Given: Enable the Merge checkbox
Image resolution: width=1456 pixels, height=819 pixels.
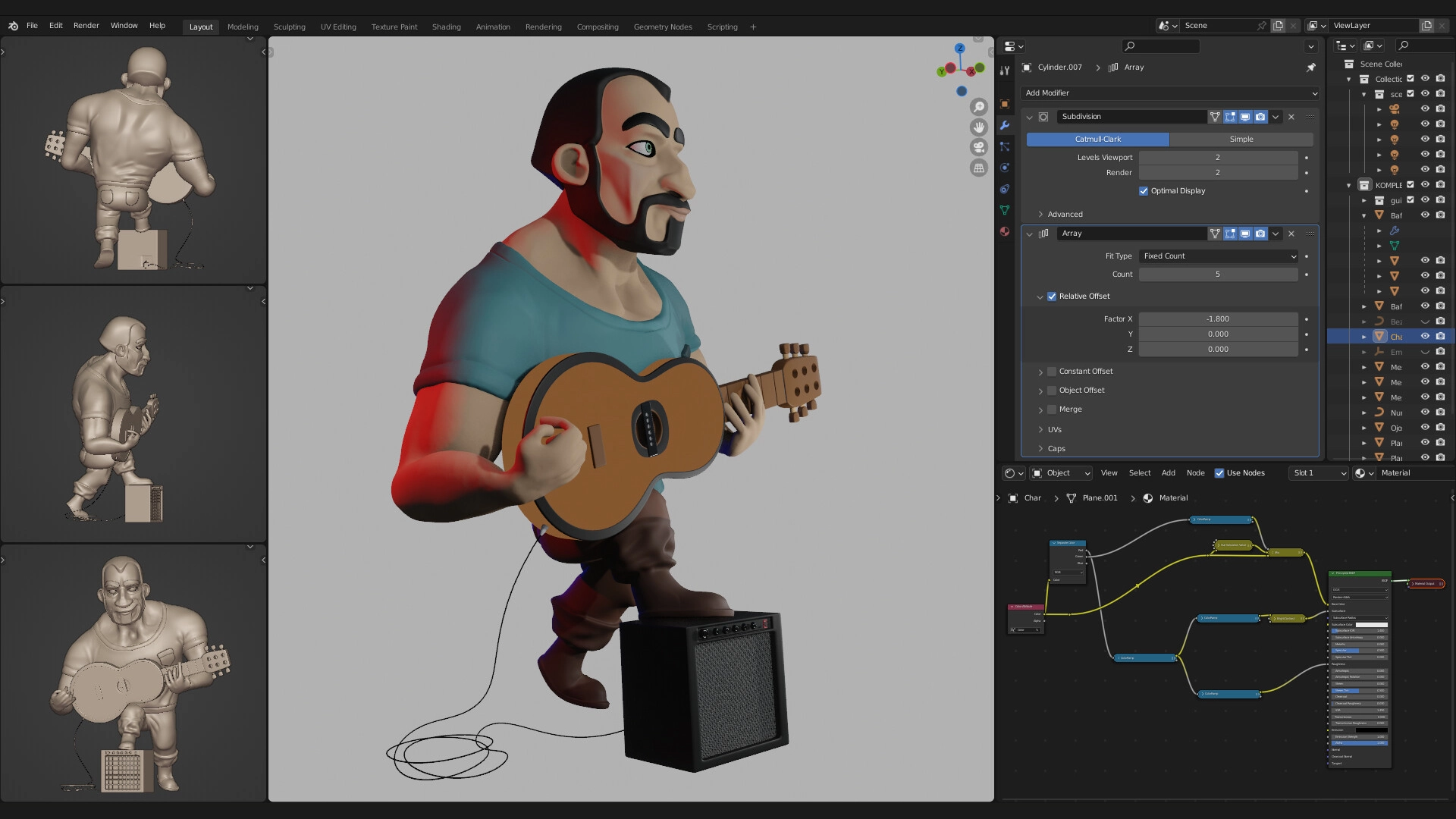Looking at the screenshot, I should [x=1052, y=409].
